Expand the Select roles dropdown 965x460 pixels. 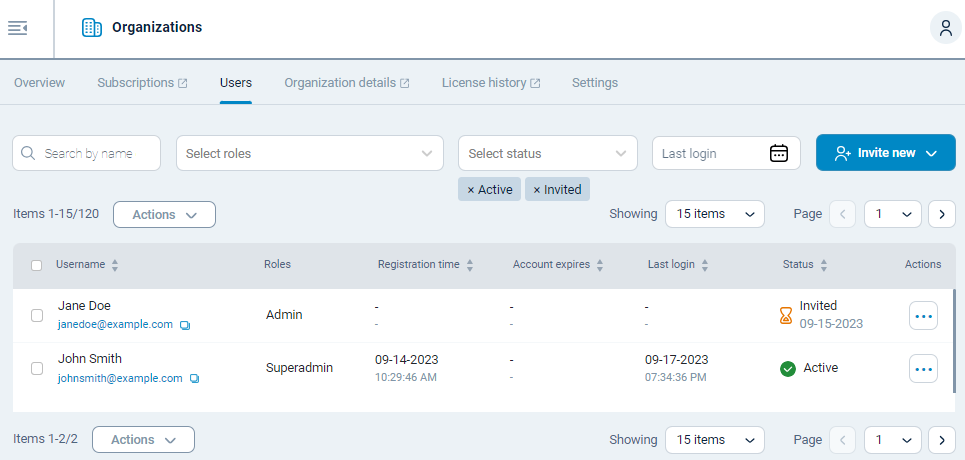(x=310, y=153)
